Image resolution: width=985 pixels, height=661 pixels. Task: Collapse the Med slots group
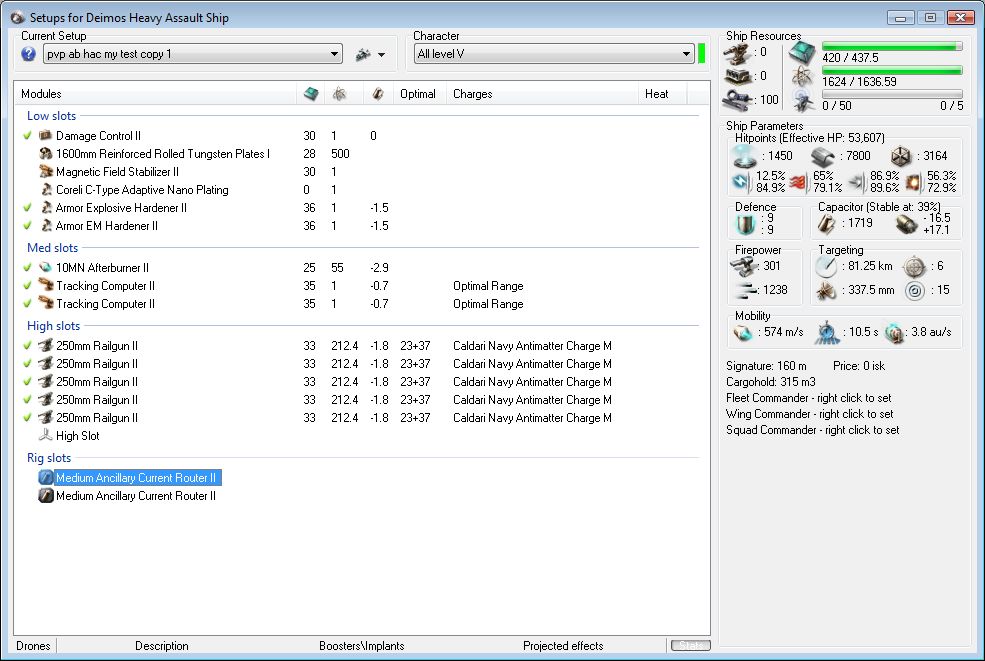pos(53,248)
